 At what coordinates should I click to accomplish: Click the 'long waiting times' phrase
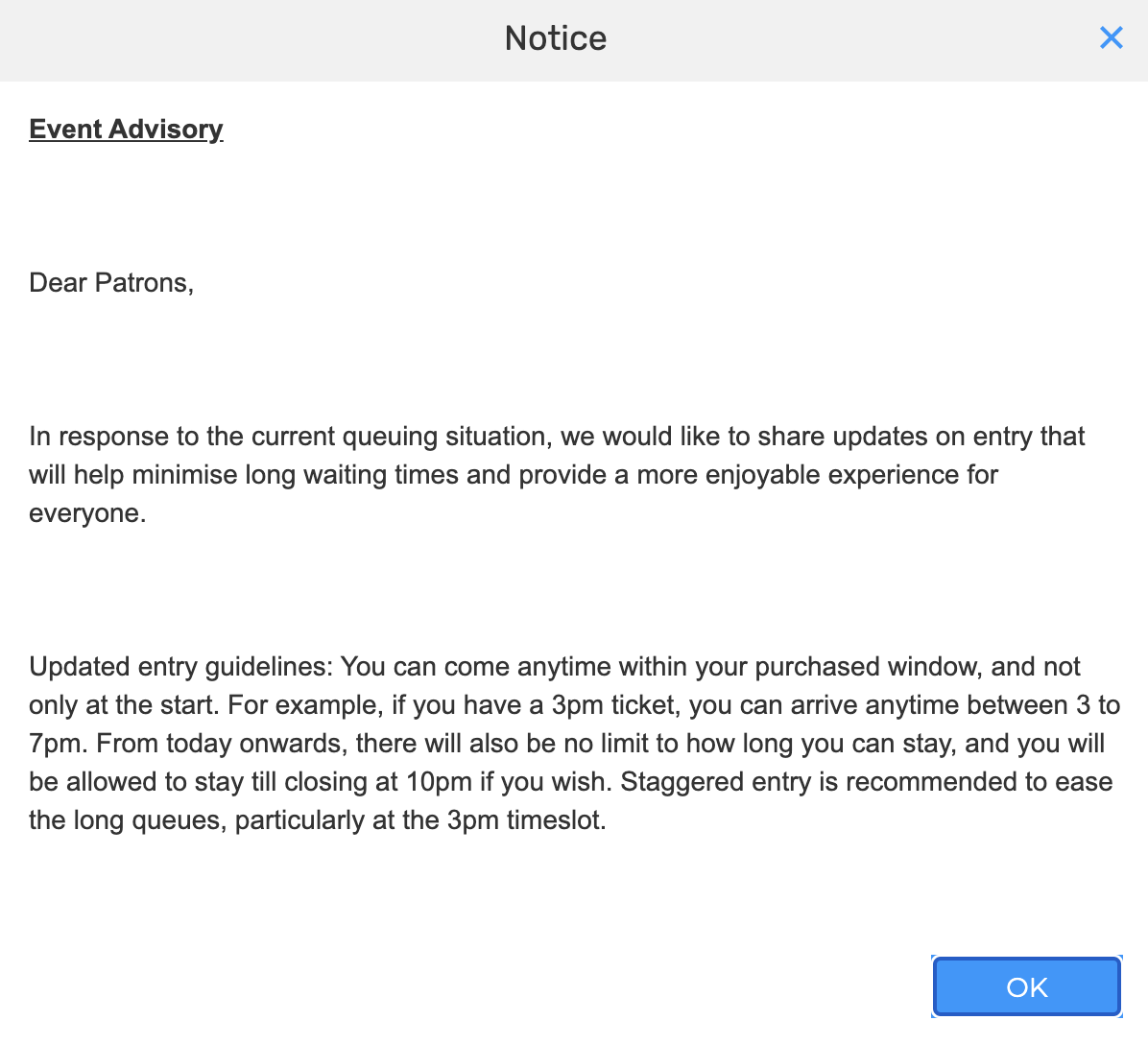(352, 475)
